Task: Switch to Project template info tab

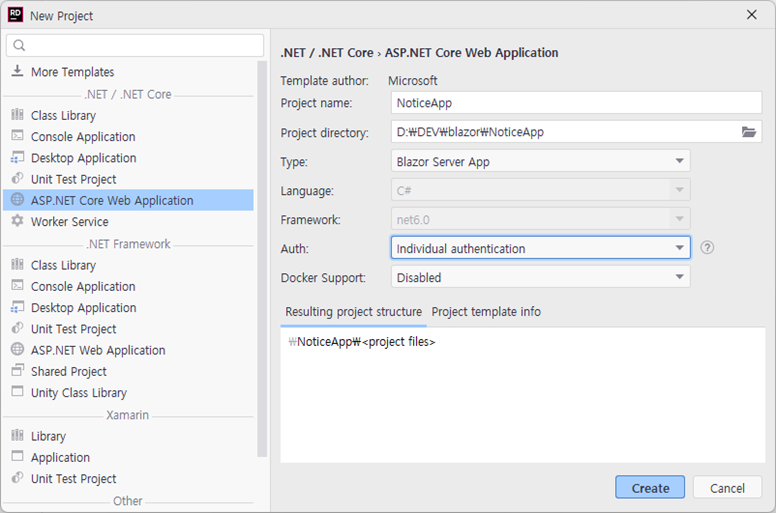Action: pos(486,312)
